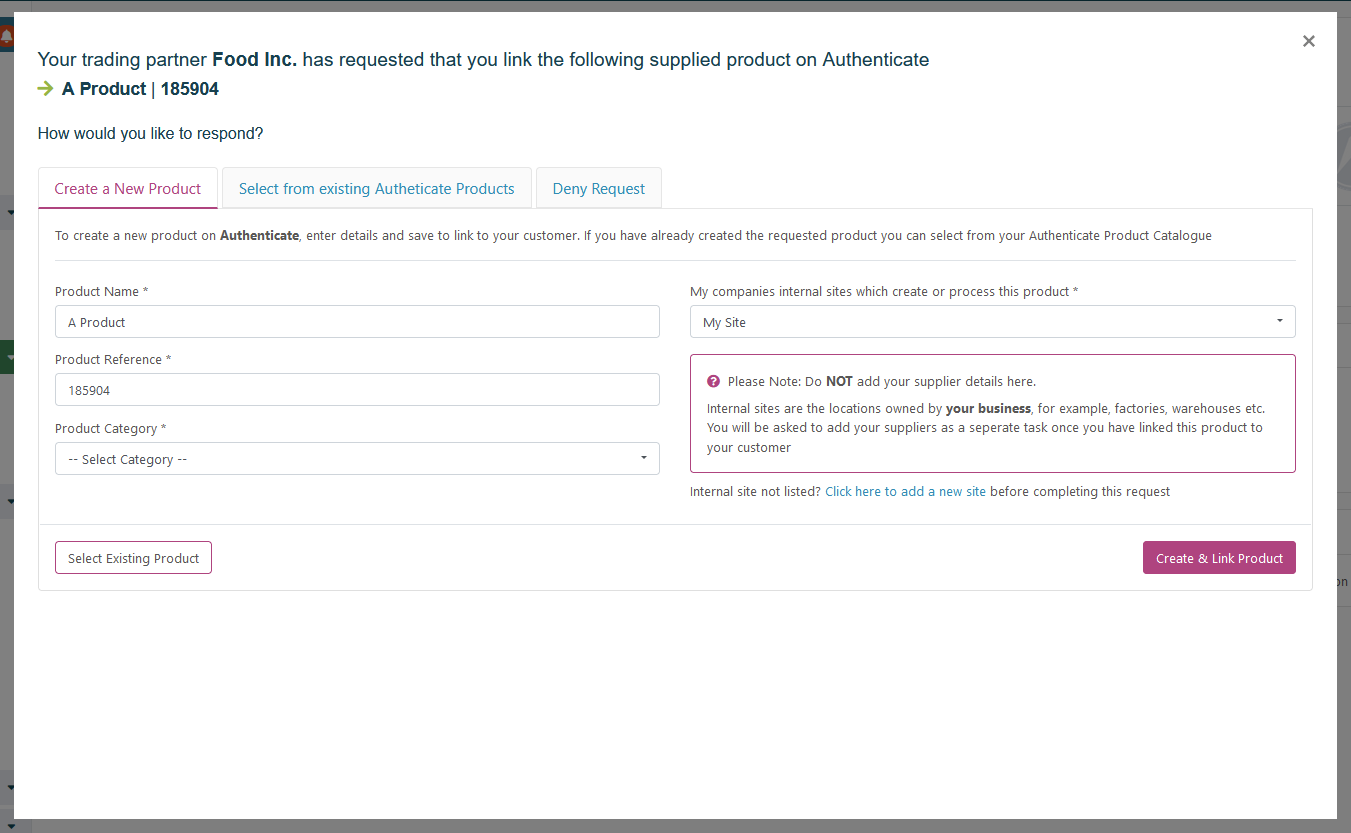Click the Product Category field label

pyautogui.click(x=110, y=428)
